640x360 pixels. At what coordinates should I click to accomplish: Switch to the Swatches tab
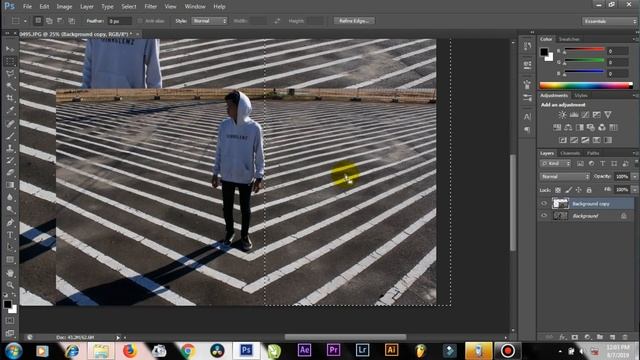coord(569,39)
